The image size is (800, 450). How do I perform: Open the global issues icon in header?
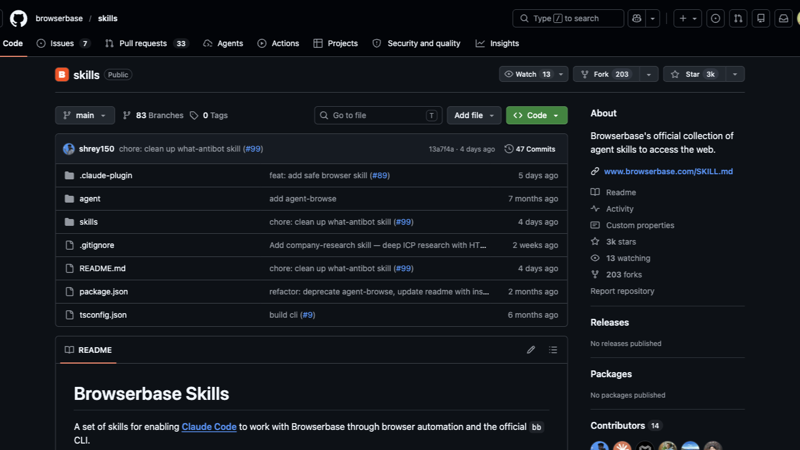click(x=715, y=18)
